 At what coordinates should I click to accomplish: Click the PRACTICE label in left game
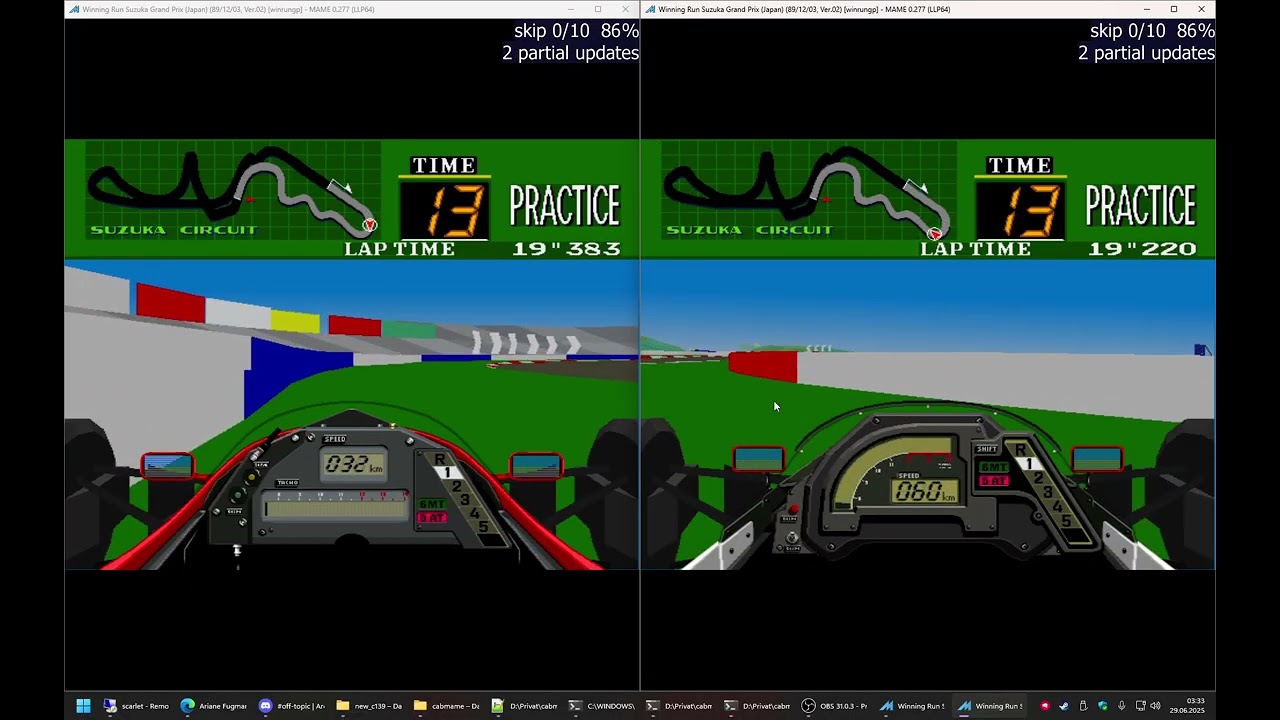(x=565, y=205)
